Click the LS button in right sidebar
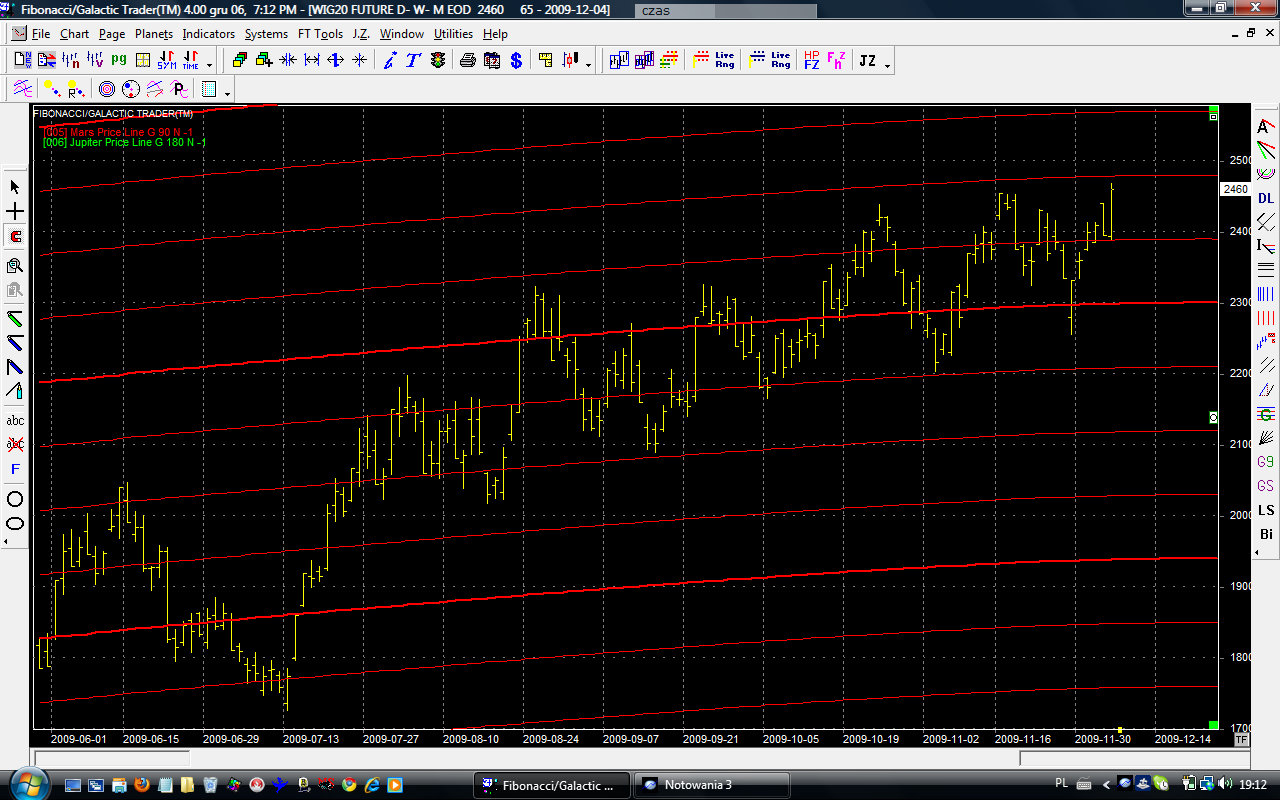 pos(1266,510)
